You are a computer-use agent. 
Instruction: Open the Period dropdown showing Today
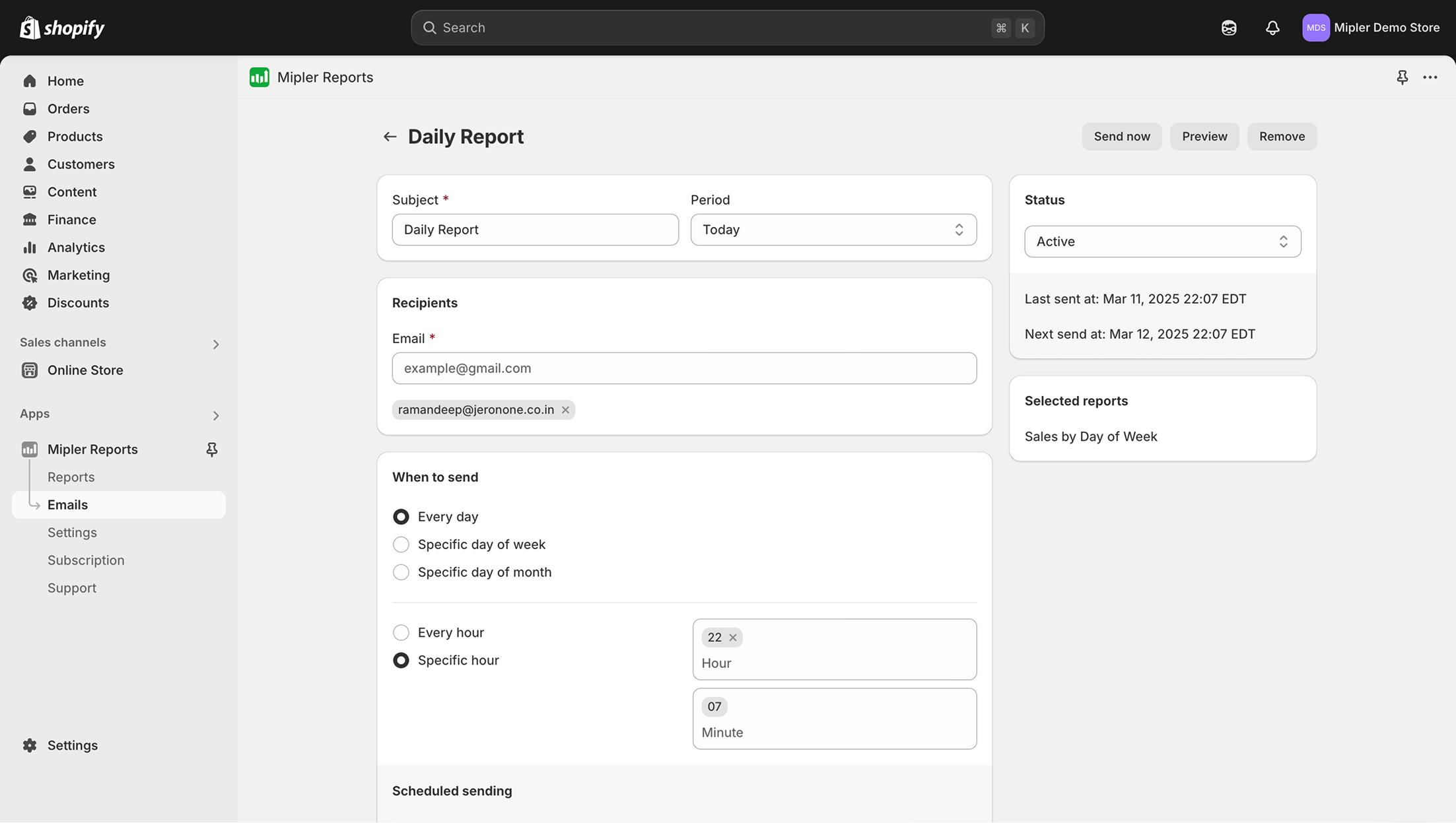(x=833, y=230)
